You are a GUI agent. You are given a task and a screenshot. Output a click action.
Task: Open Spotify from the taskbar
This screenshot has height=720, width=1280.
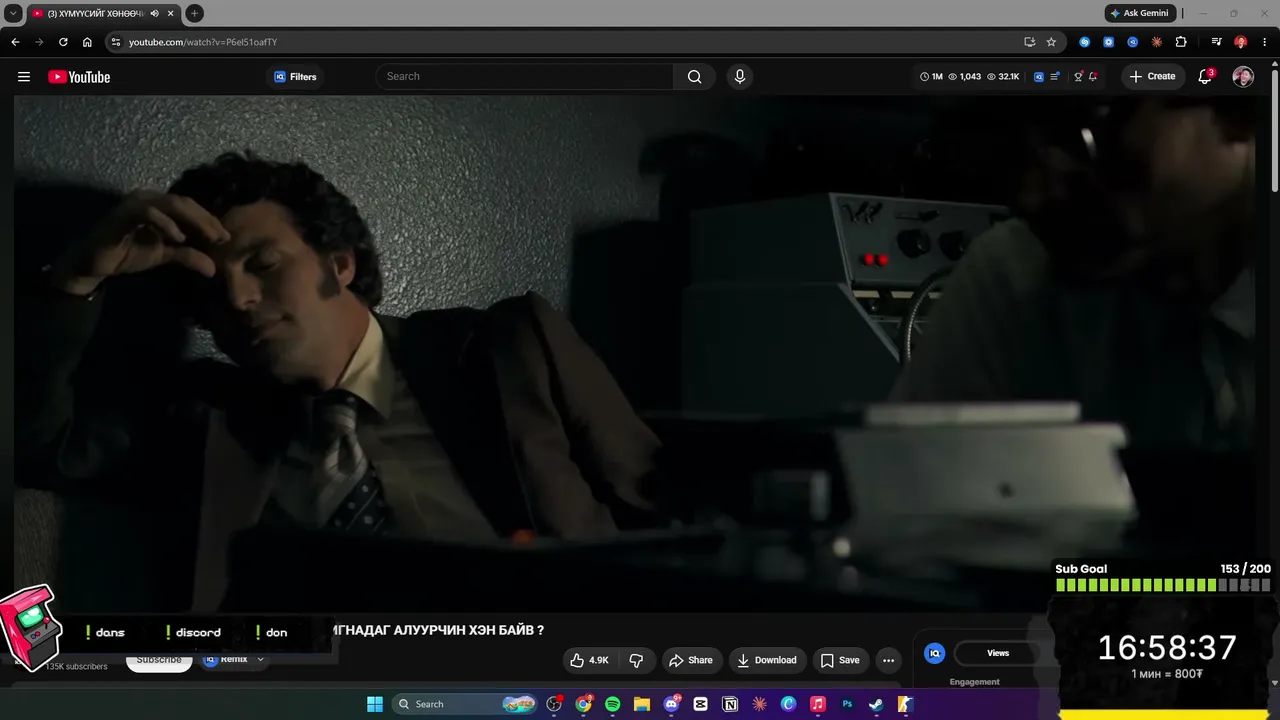613,704
